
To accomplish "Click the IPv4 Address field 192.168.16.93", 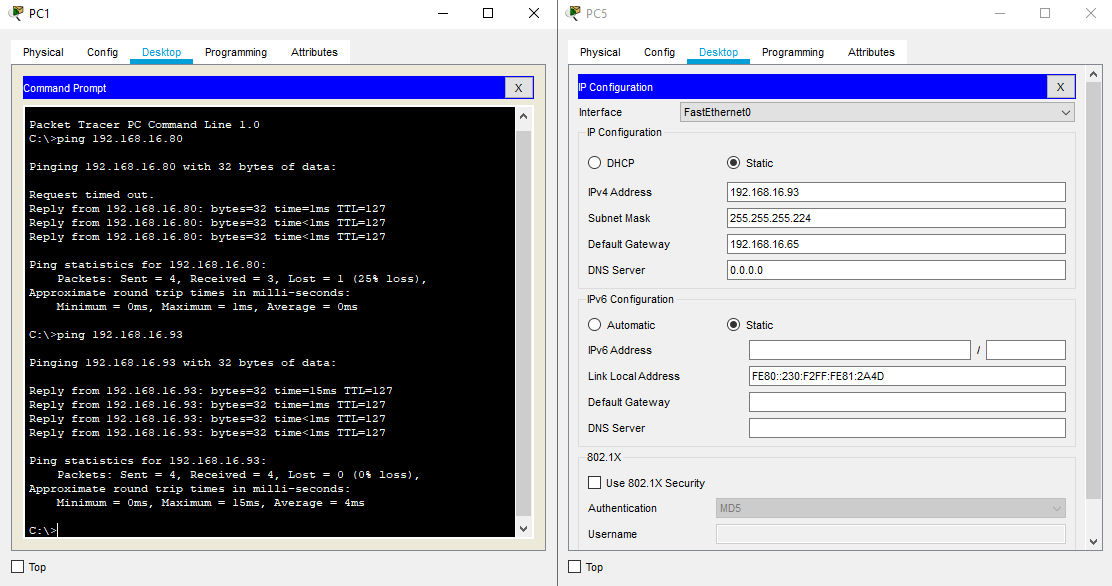I will click(896, 192).
